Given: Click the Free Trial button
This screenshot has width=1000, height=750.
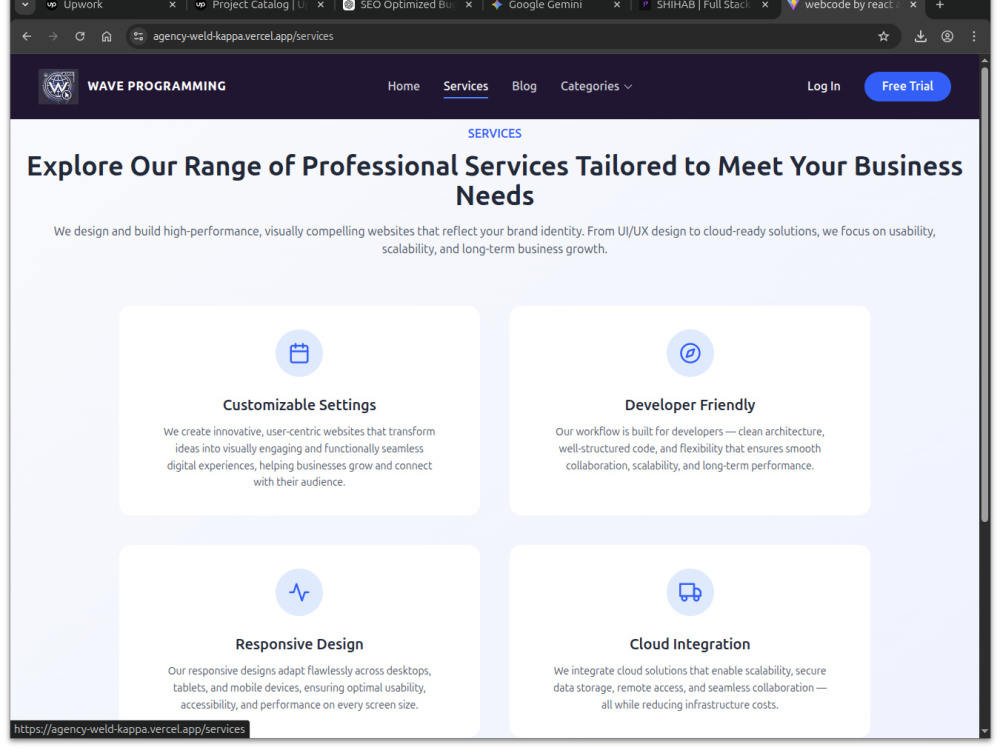Looking at the screenshot, I should pyautogui.click(x=908, y=86).
